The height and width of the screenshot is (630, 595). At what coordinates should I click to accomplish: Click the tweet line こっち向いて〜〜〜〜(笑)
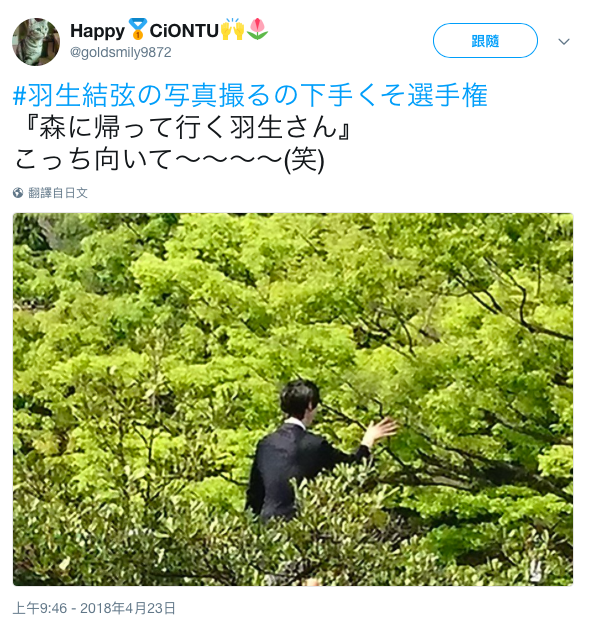click(x=169, y=160)
